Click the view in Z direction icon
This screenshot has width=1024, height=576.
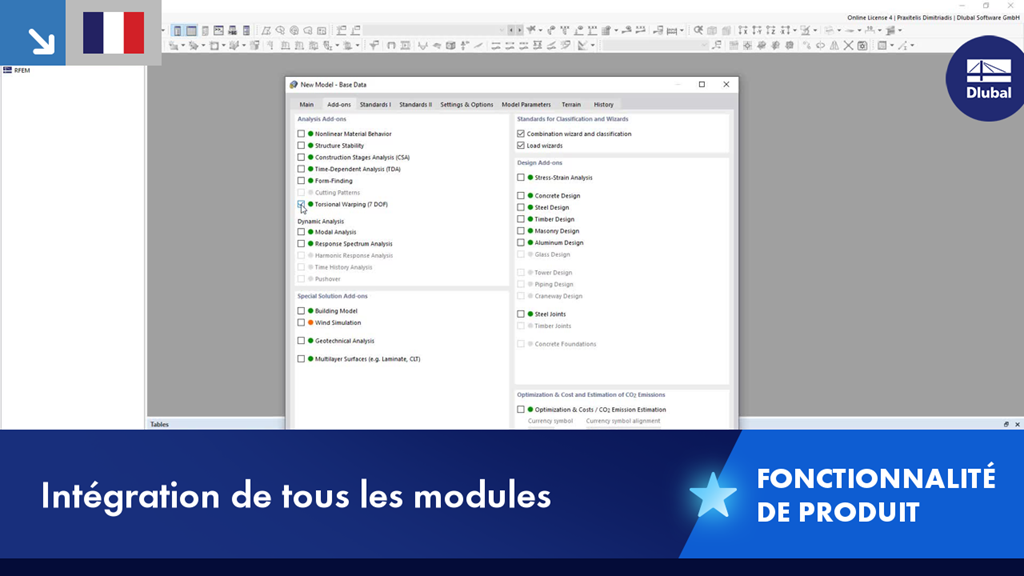pos(770,30)
